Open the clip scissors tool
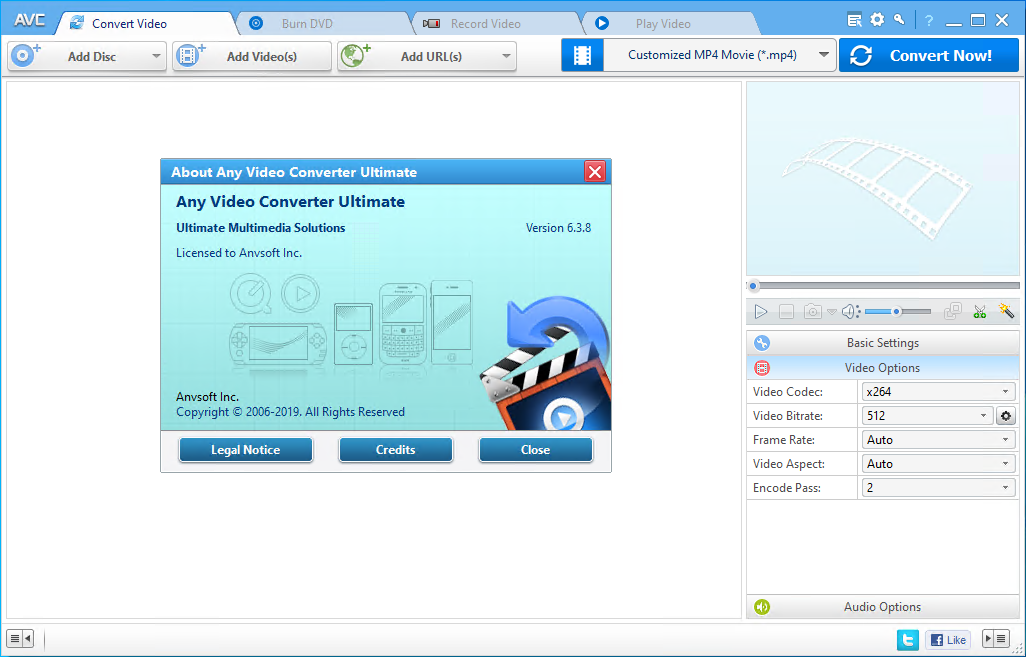Image resolution: width=1026 pixels, height=657 pixels. pyautogui.click(x=980, y=311)
